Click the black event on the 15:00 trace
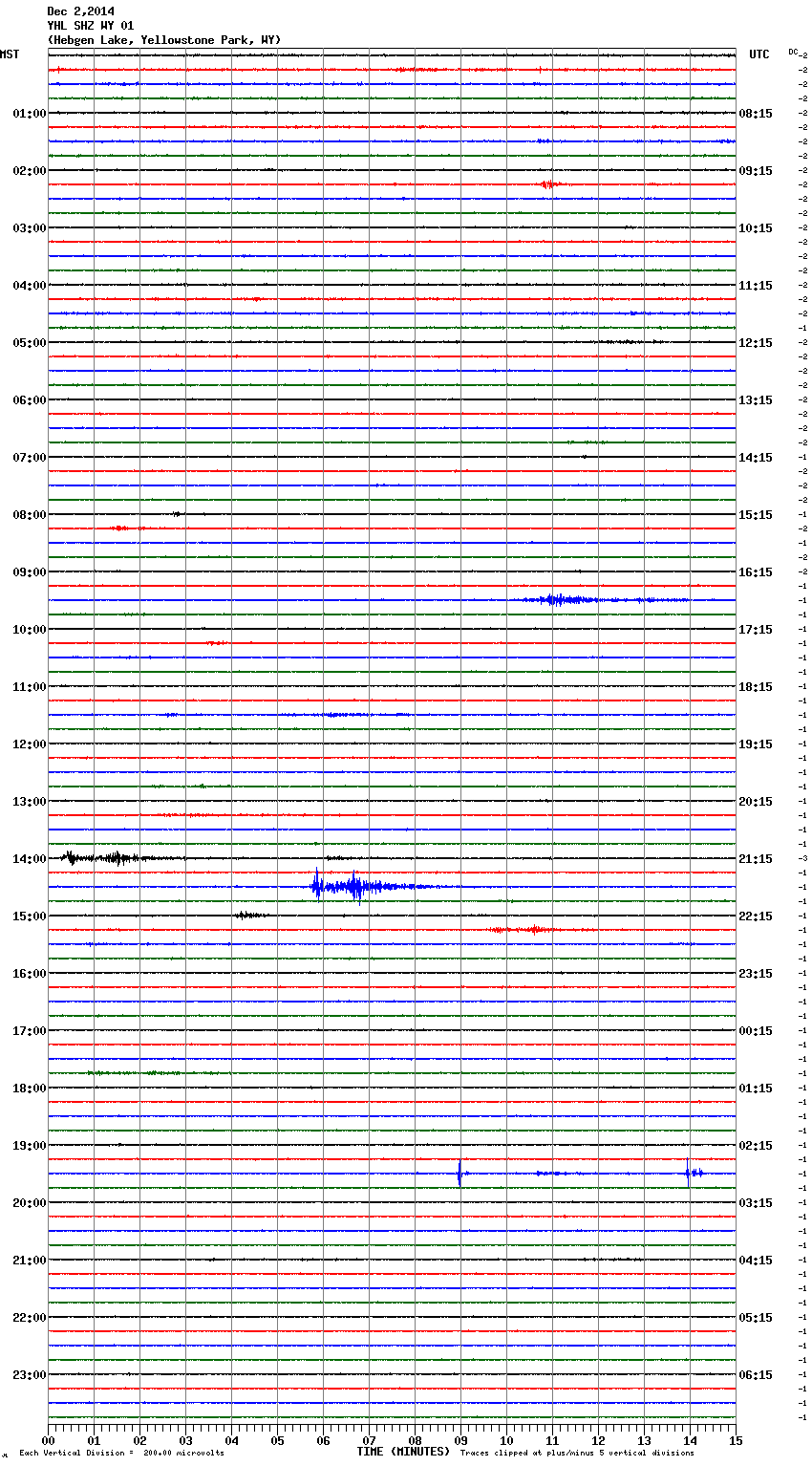Image resolution: width=812 pixels, height=1466 pixels. 250,916
